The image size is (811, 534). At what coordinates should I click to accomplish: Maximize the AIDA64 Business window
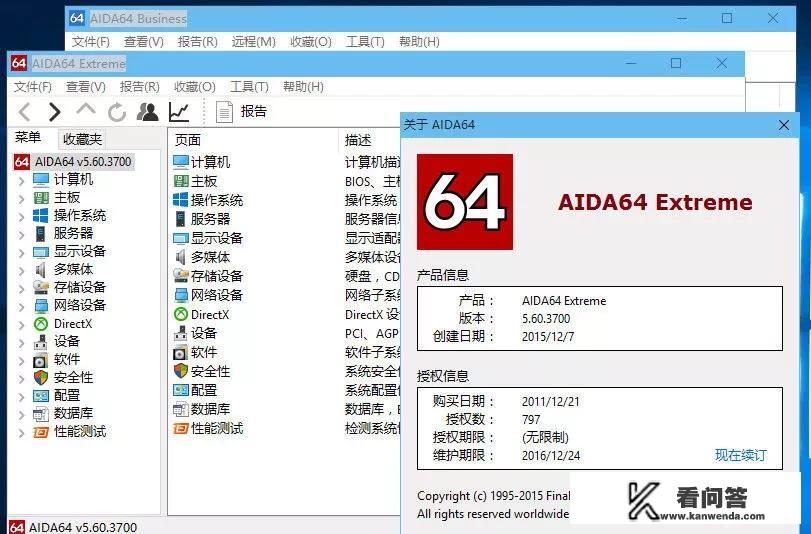click(727, 19)
